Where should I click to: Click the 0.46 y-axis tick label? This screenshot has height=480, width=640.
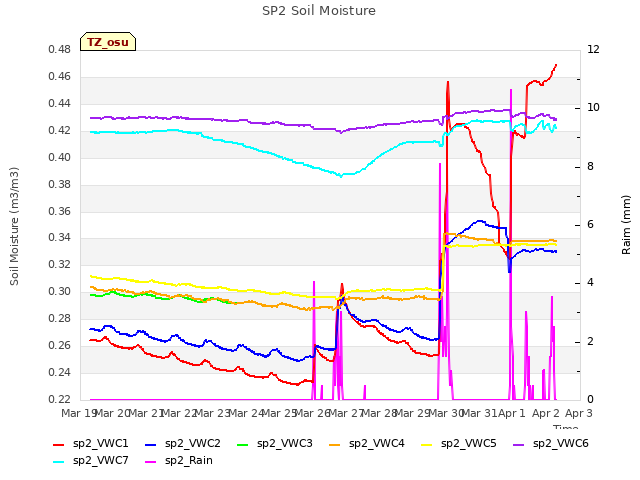pos(60,77)
